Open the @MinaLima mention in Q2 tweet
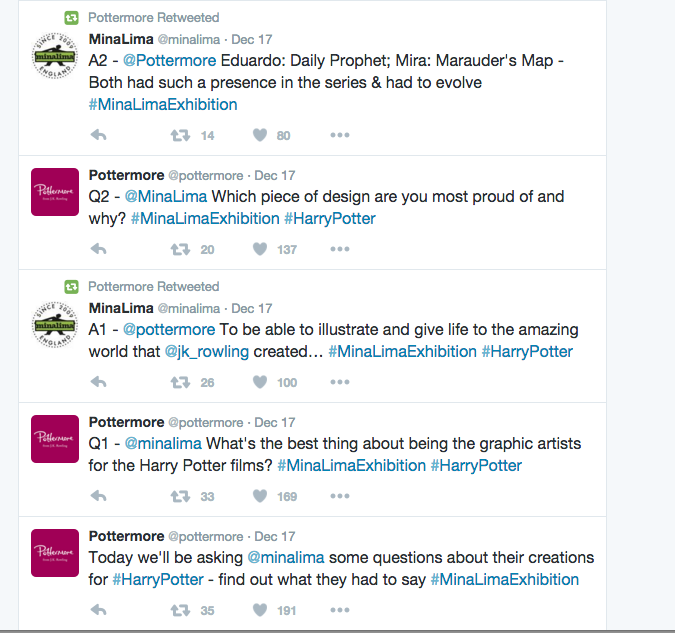The height and width of the screenshot is (633, 675). [x=166, y=197]
